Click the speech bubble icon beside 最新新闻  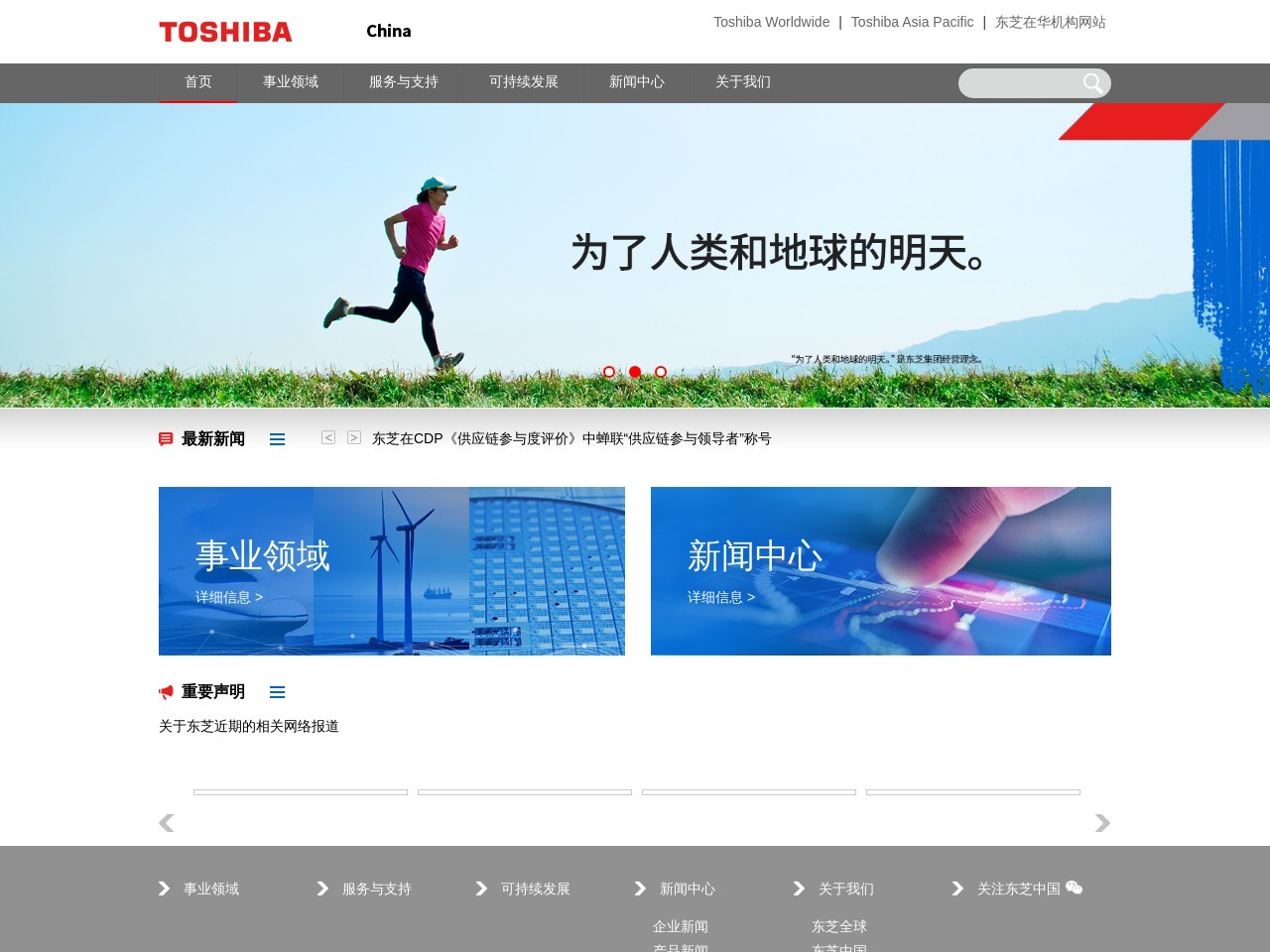point(166,438)
